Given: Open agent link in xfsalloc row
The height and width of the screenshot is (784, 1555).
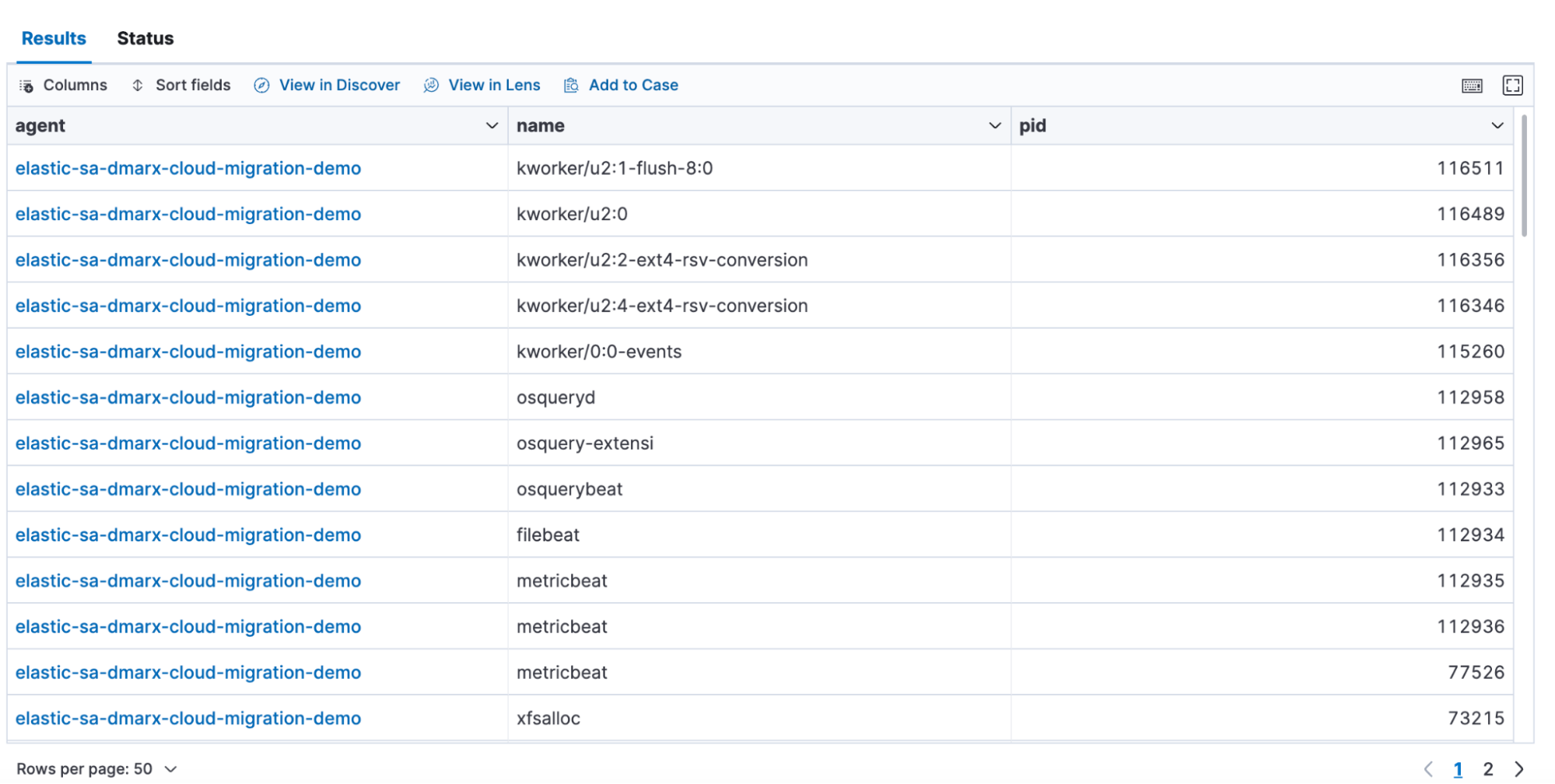Looking at the screenshot, I should pos(188,718).
